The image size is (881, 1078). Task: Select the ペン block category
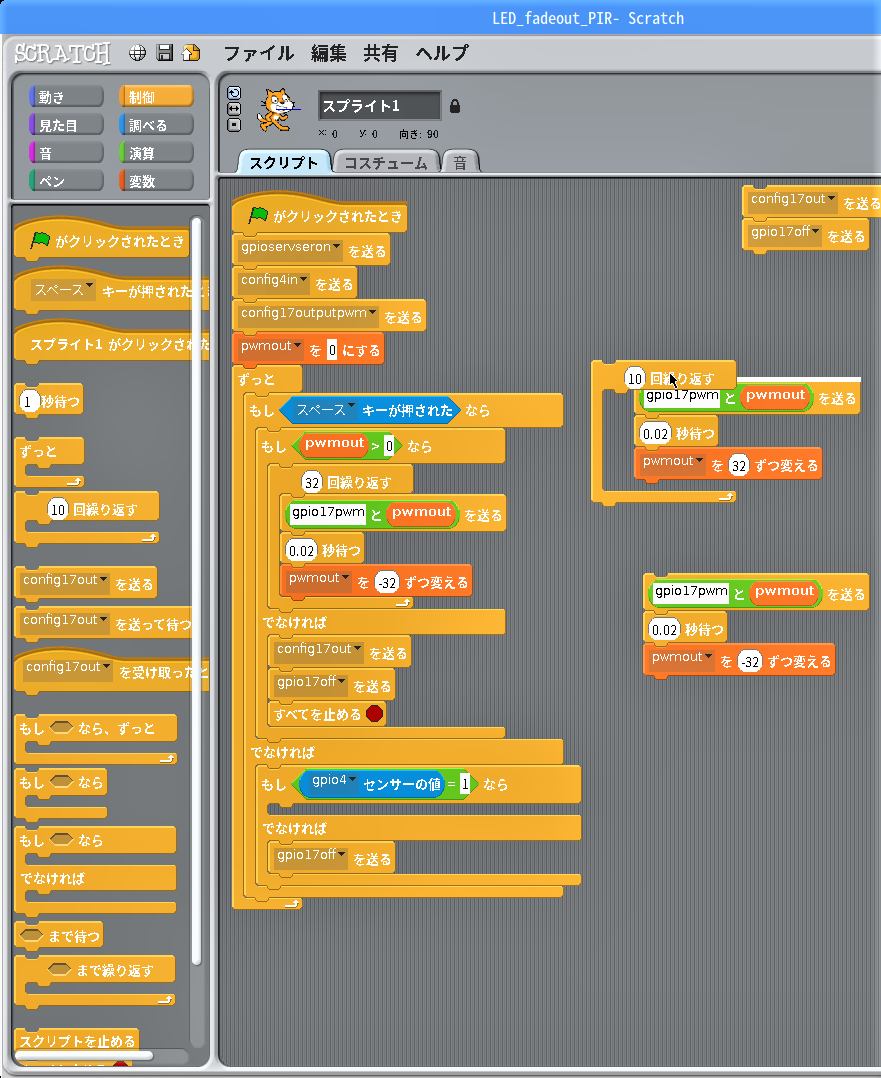tap(66, 182)
